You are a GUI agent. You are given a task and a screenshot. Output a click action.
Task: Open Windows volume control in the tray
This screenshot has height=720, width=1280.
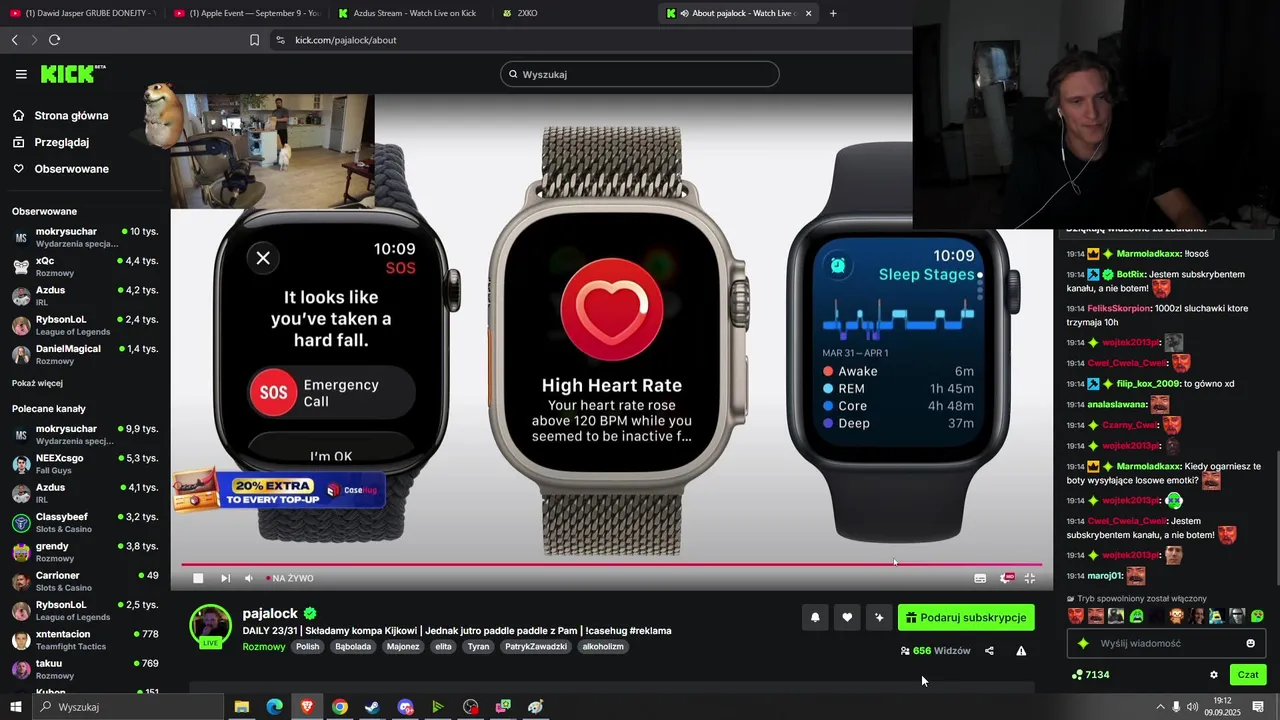(1192, 707)
